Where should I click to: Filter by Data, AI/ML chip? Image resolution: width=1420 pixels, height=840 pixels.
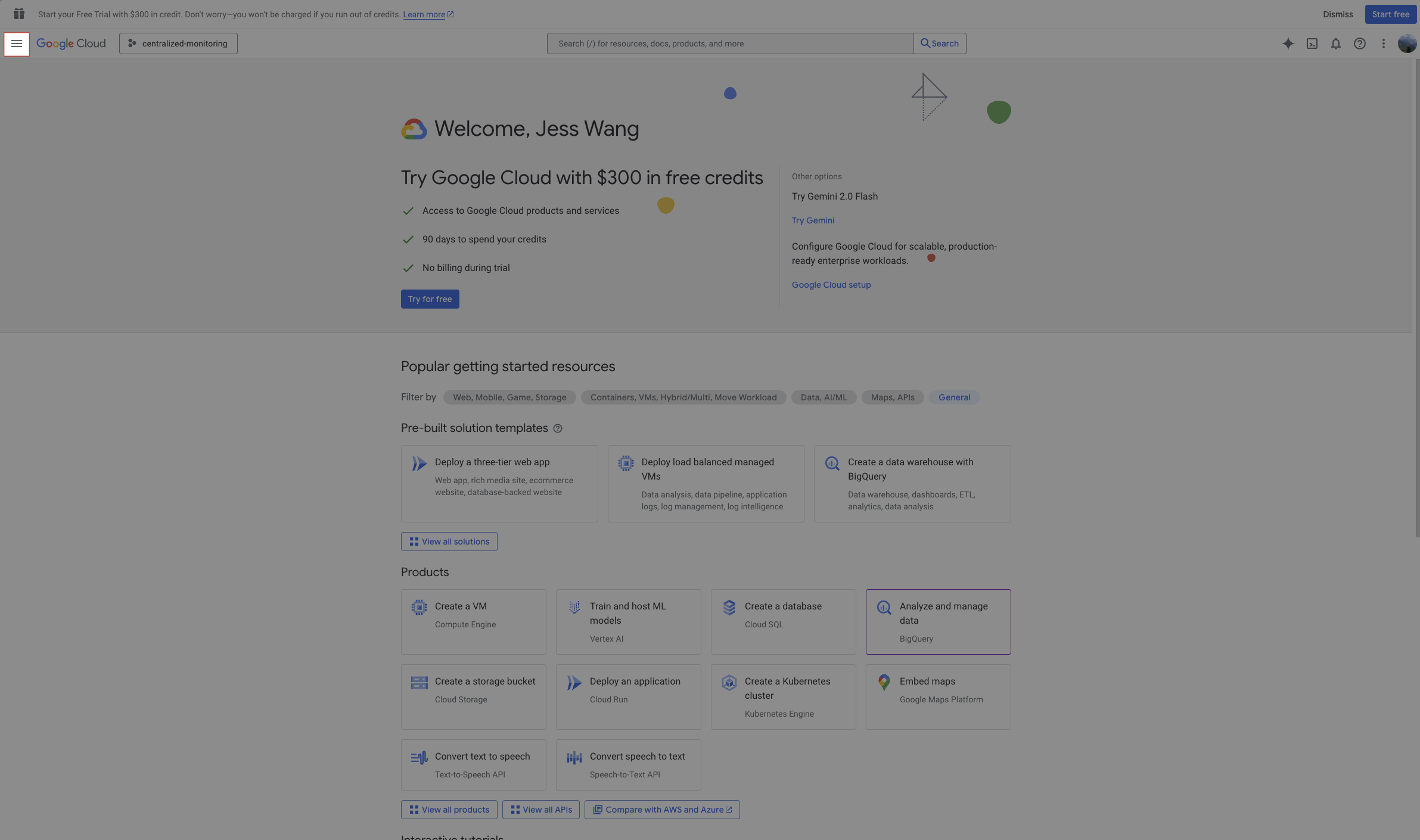pyautogui.click(x=824, y=397)
